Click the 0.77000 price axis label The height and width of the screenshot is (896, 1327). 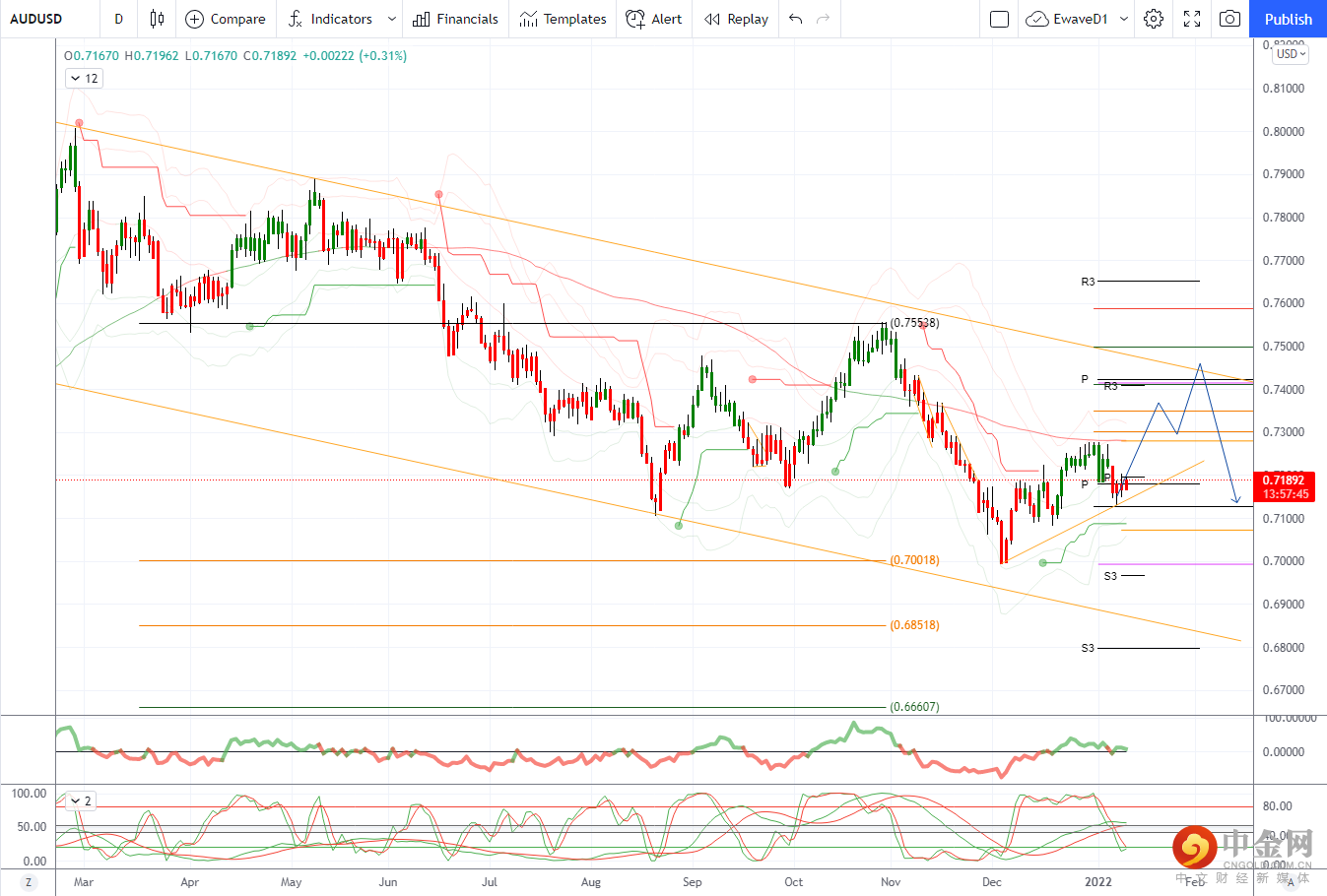[1284, 261]
